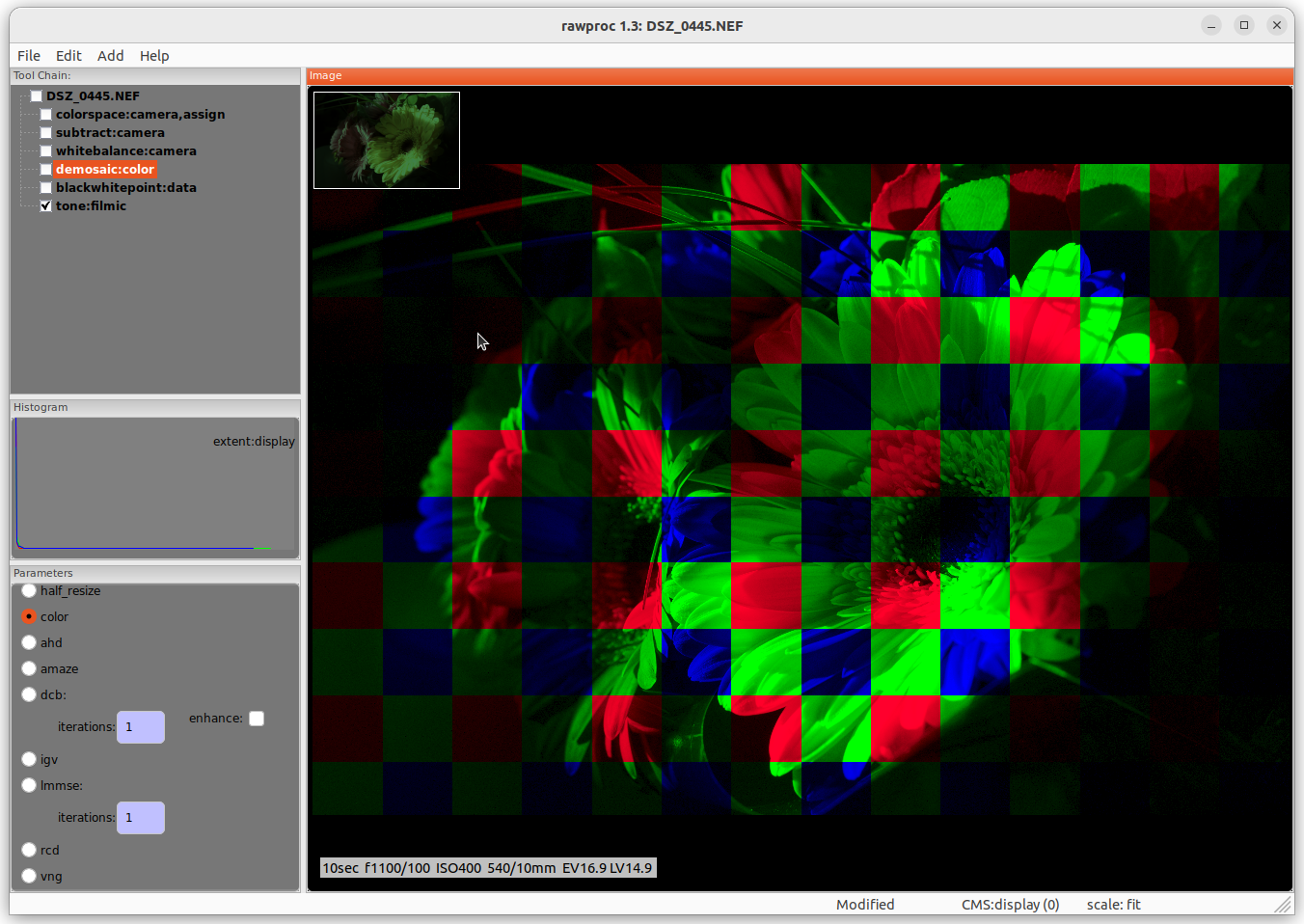Open the Edit menu

pos(68,56)
